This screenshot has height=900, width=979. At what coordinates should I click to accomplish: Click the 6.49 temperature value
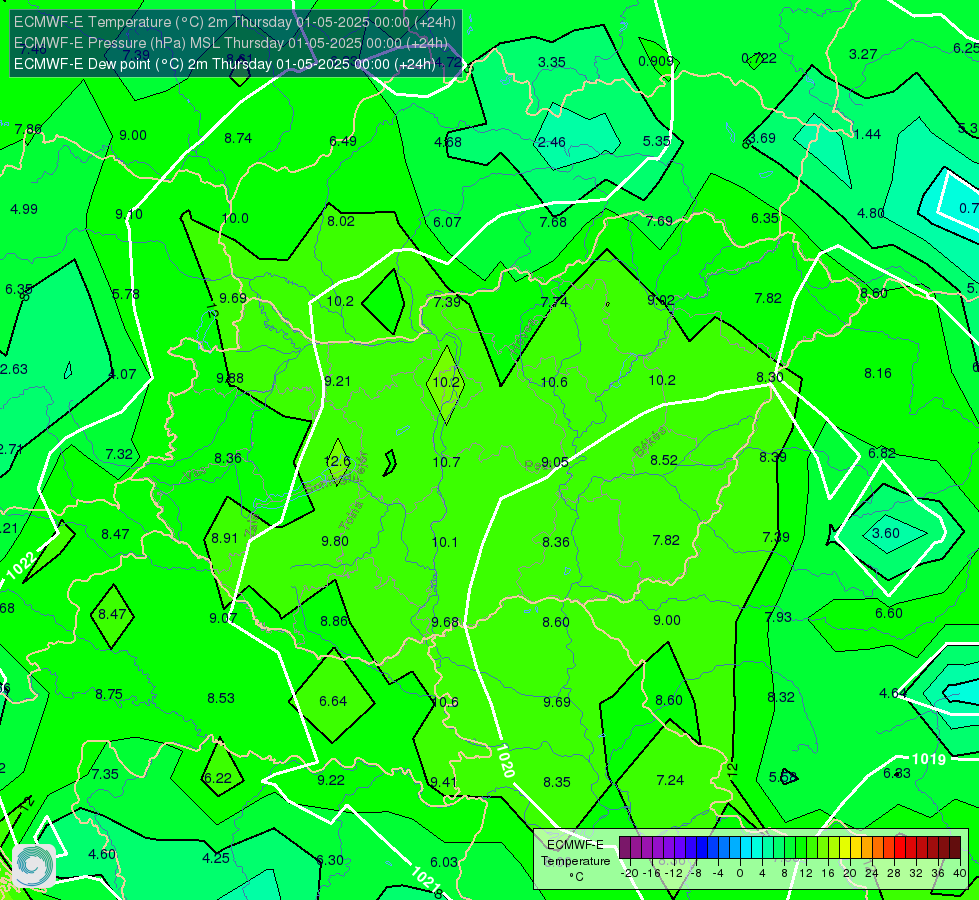point(343,141)
